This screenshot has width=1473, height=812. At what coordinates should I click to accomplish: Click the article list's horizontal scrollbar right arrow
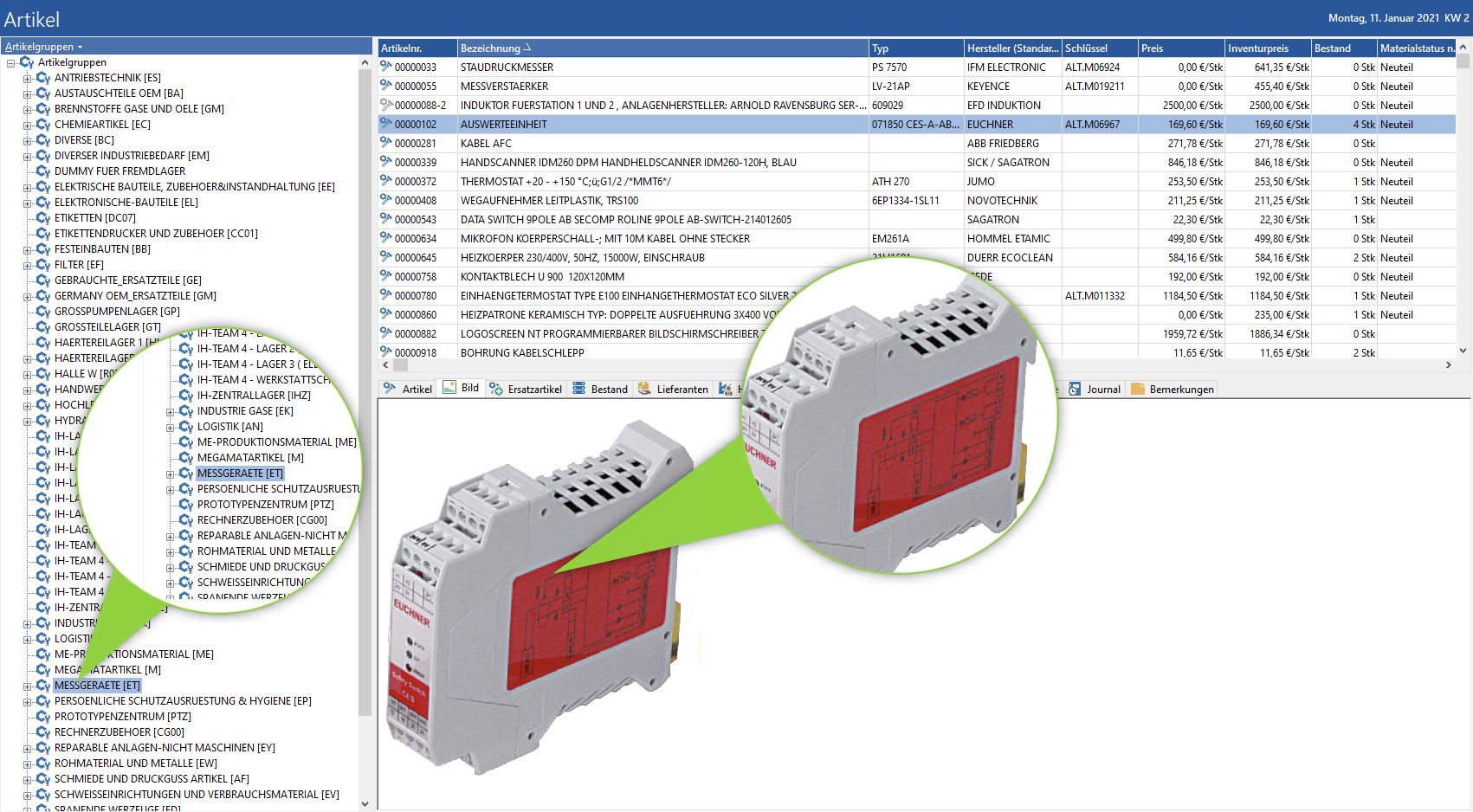[x=1448, y=365]
